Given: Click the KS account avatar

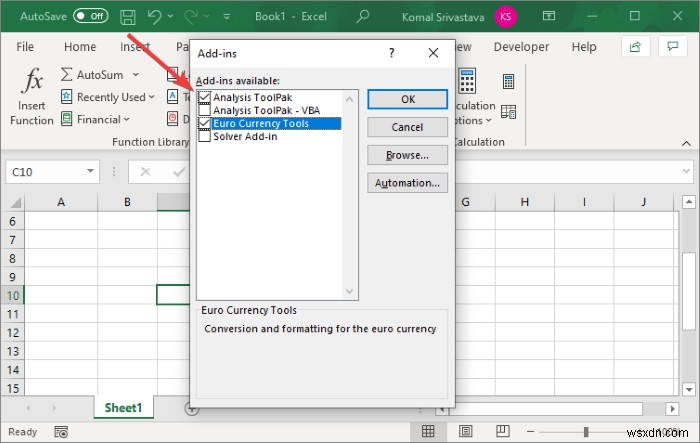Looking at the screenshot, I should 505,17.
